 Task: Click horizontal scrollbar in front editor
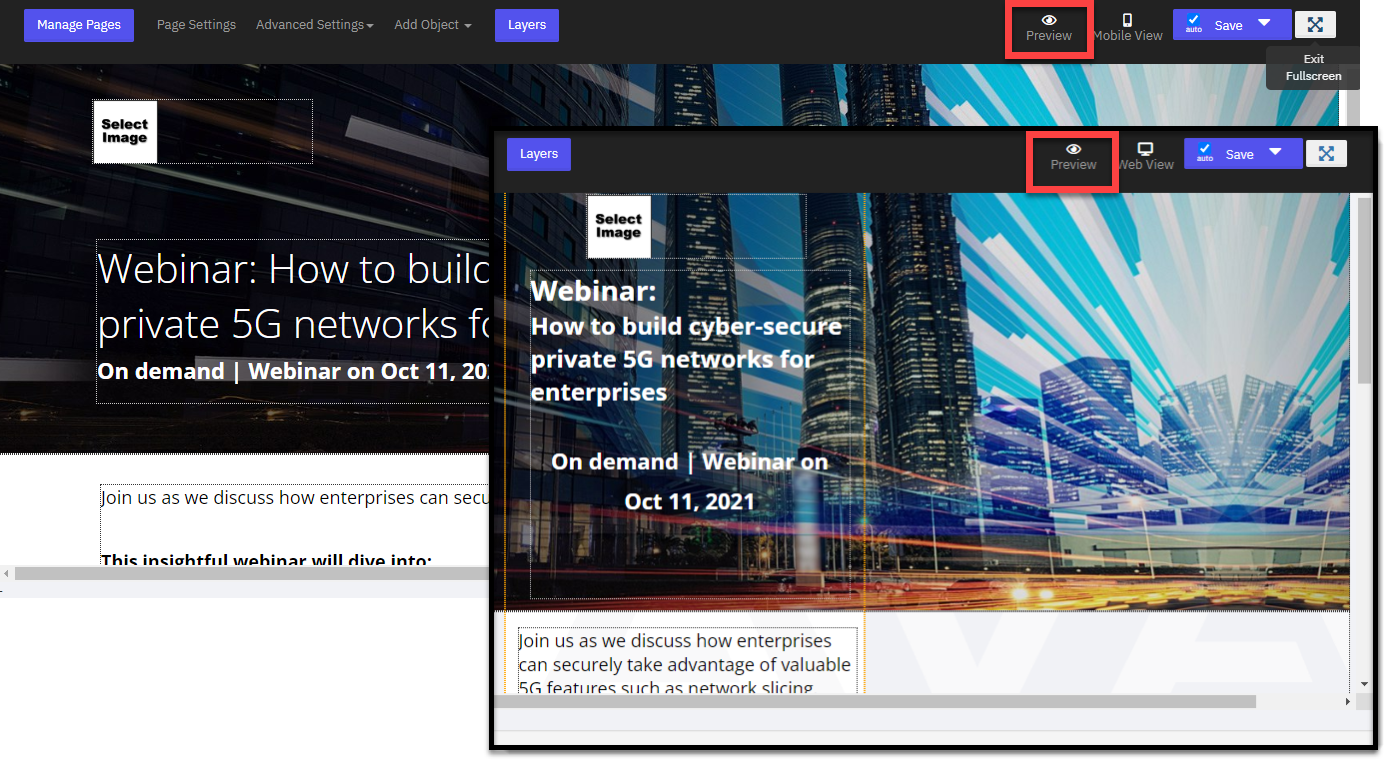pos(875,702)
